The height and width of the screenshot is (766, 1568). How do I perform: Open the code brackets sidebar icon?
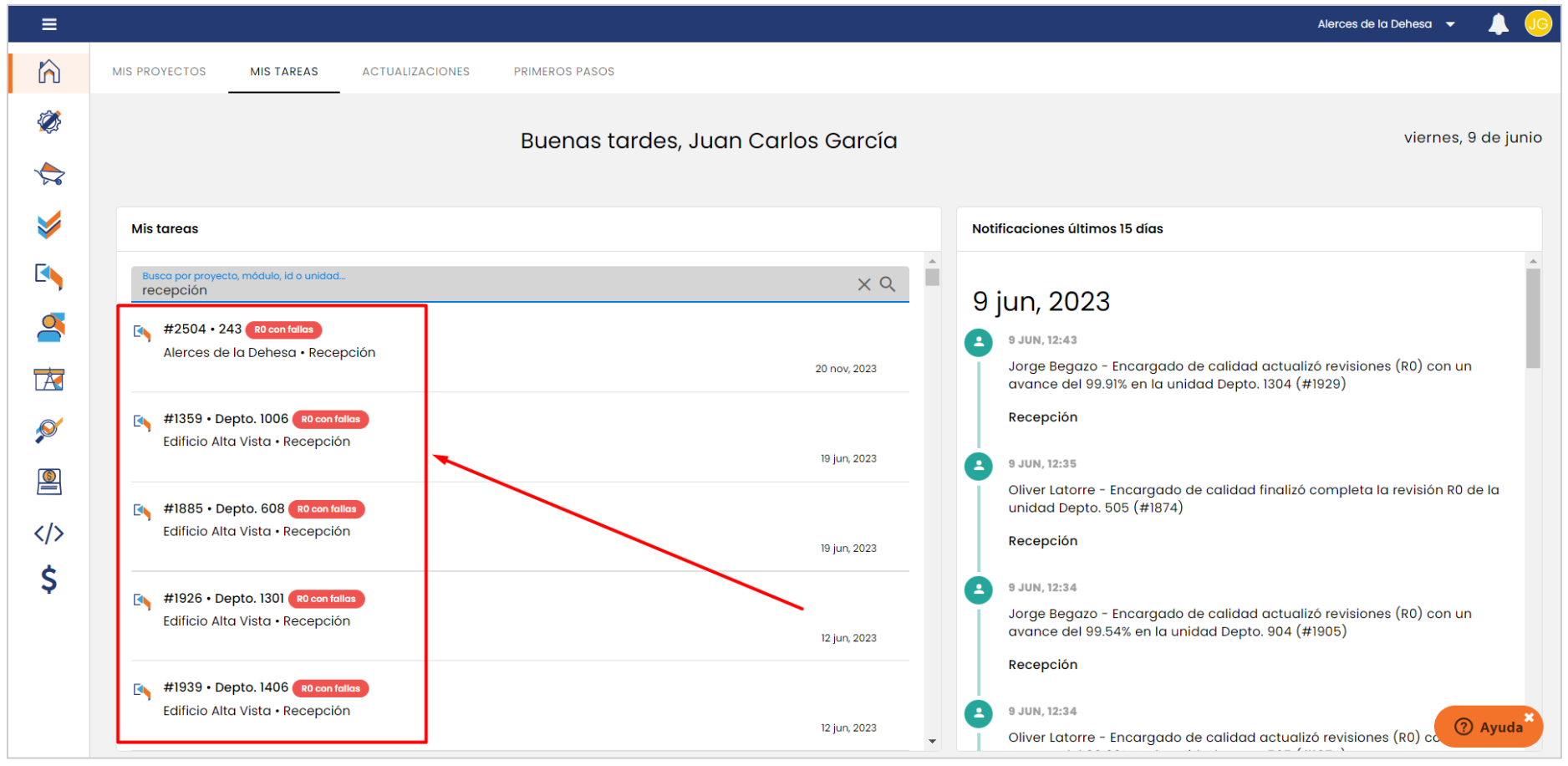coord(49,534)
